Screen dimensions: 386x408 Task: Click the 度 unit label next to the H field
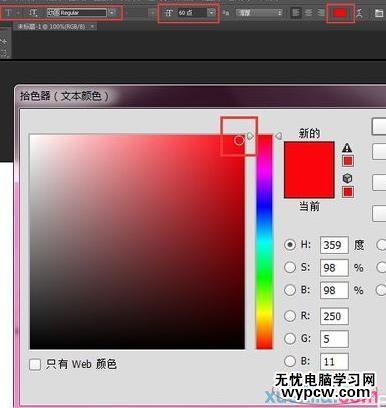tap(359, 245)
